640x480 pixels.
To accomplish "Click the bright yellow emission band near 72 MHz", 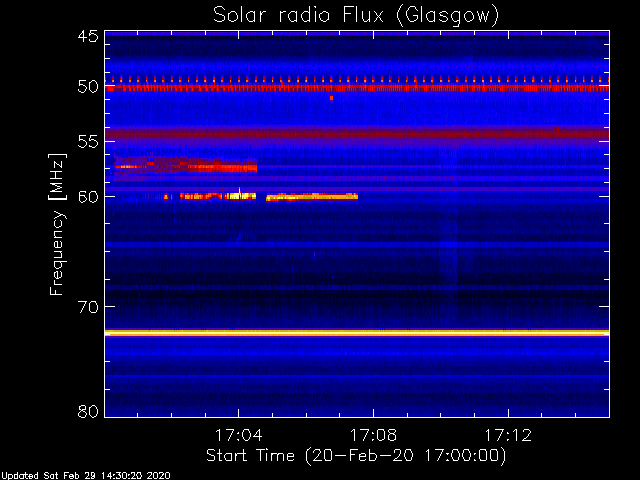I will coord(357,333).
